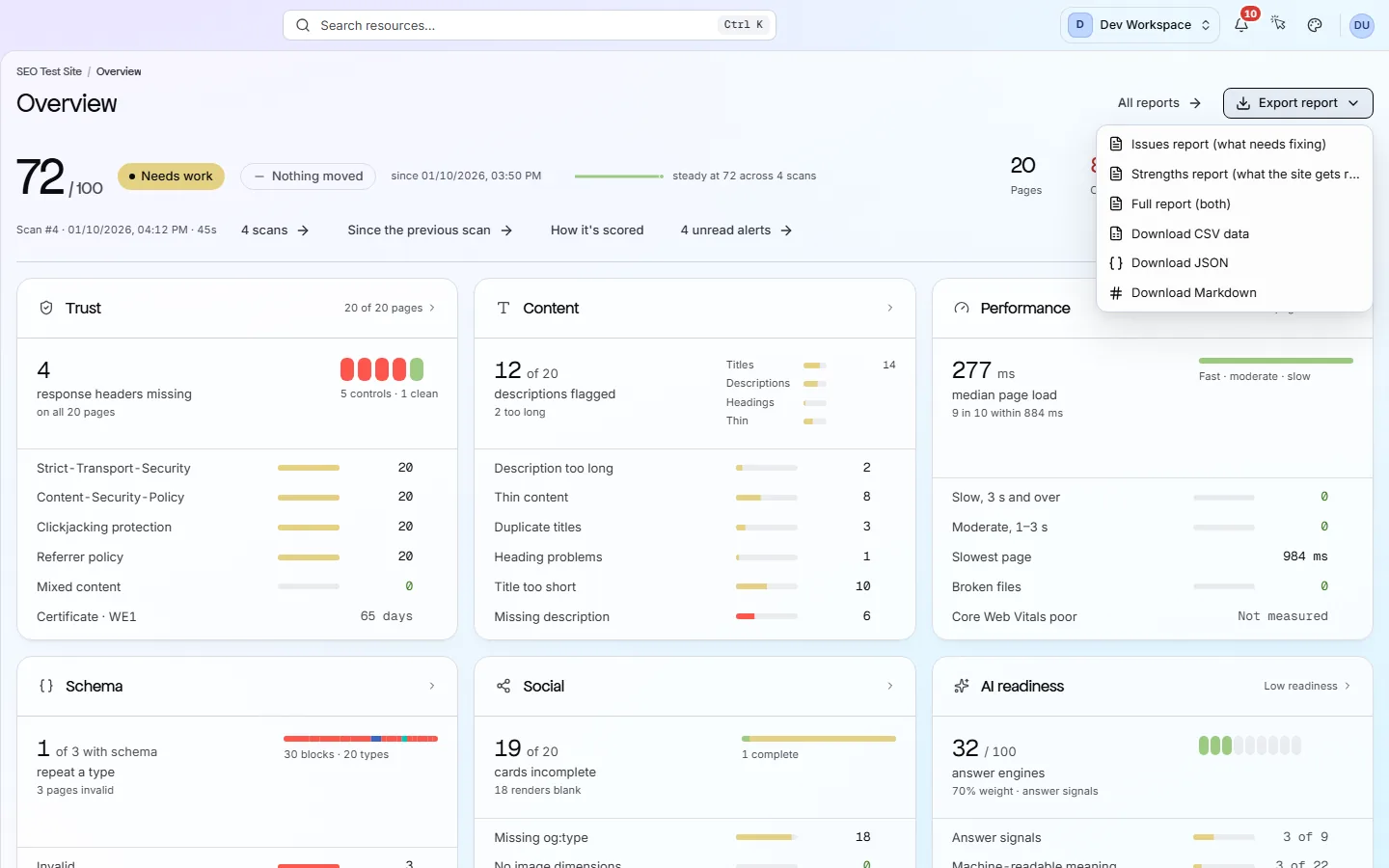Follow the 4 scans link

tap(275, 231)
